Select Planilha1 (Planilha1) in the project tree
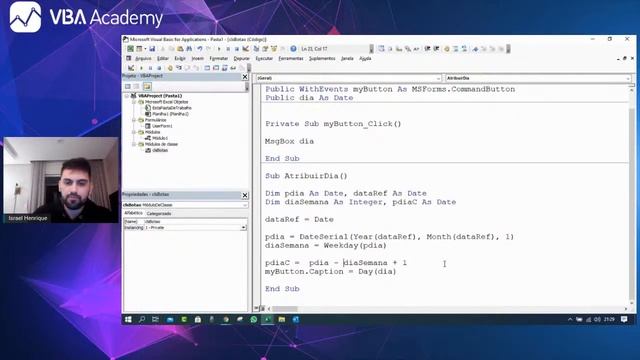The image size is (640, 360). tap(170, 114)
